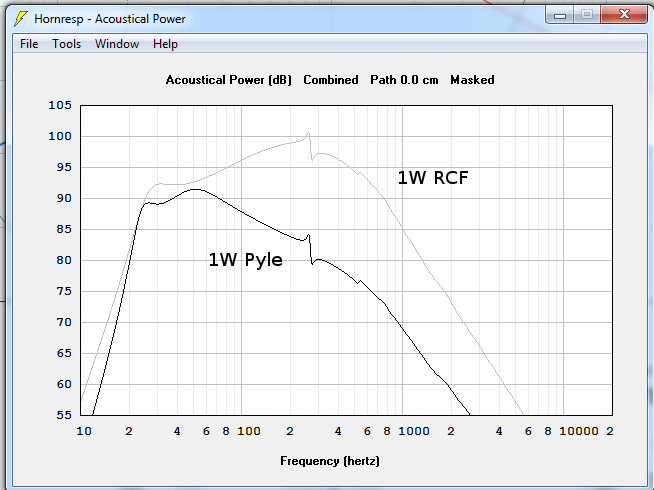This screenshot has height=490, width=654.
Task: Click the 65 dB y-axis value
Action: pyautogui.click(x=64, y=353)
